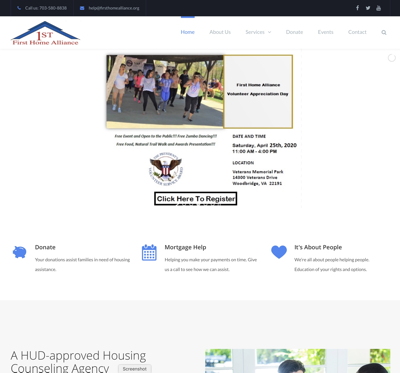Viewport: 400px width, 373px height.
Task: Click the Call us 703-580-8838 link
Action: click(46, 8)
